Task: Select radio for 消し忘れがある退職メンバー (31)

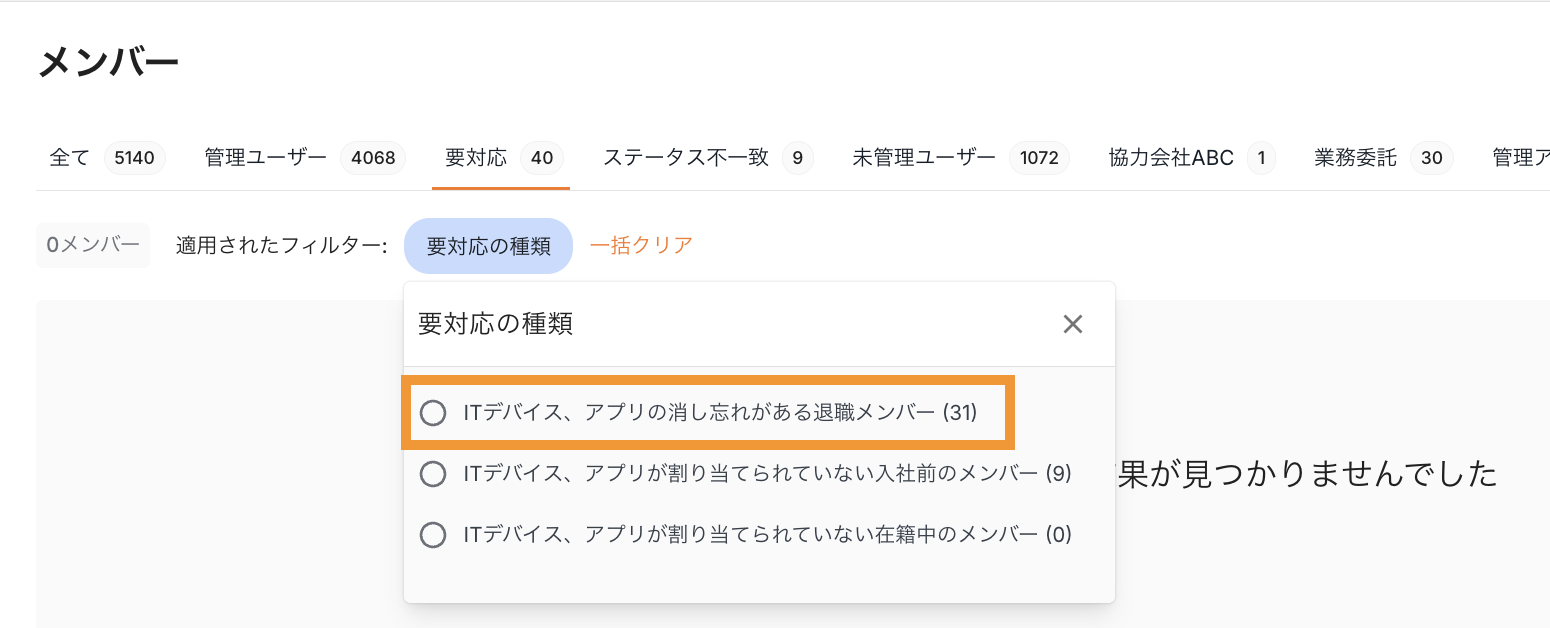Action: (433, 412)
